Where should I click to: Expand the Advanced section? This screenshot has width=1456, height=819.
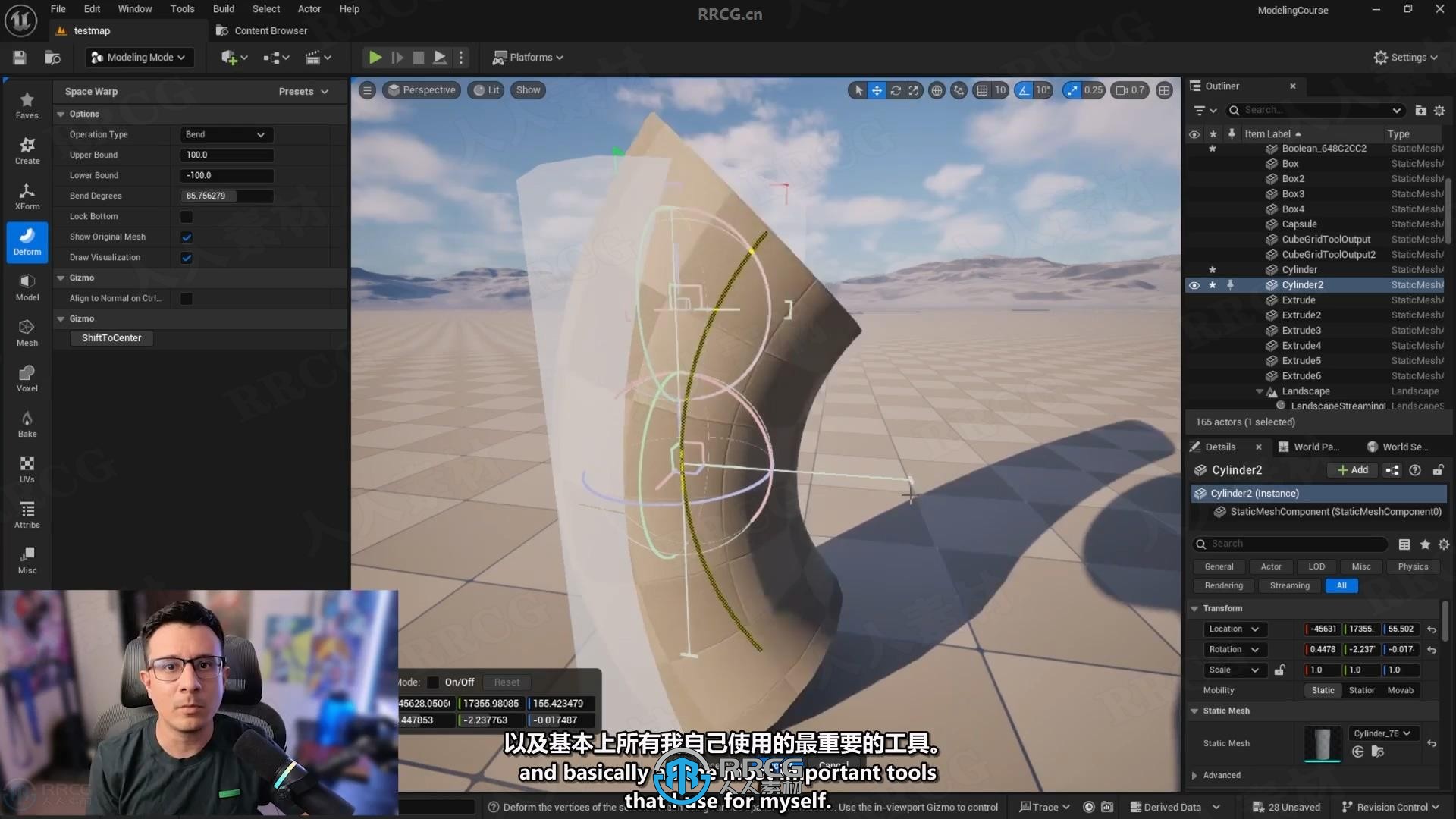[x=1194, y=776]
